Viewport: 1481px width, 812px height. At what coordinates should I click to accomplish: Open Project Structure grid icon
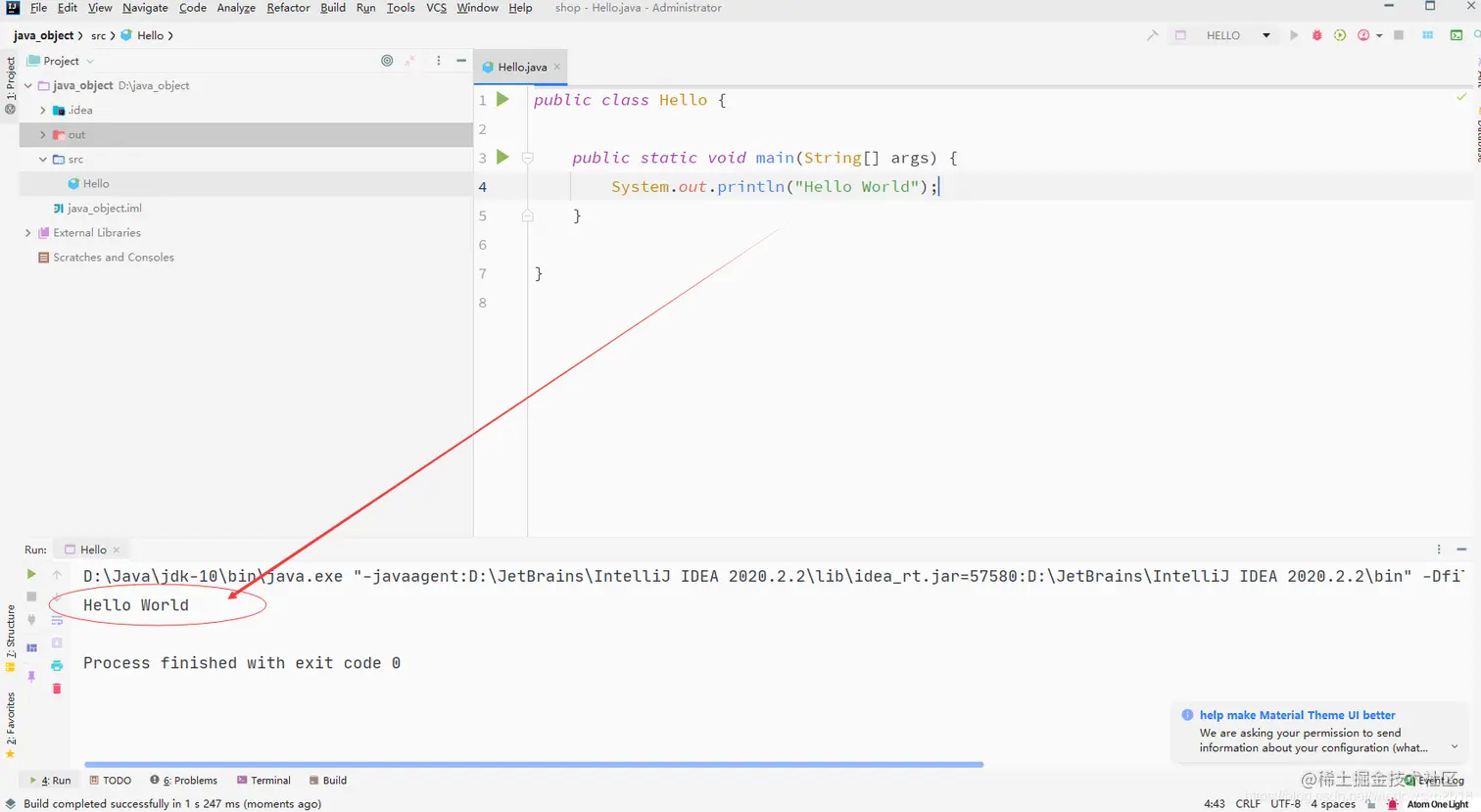[x=1428, y=35]
